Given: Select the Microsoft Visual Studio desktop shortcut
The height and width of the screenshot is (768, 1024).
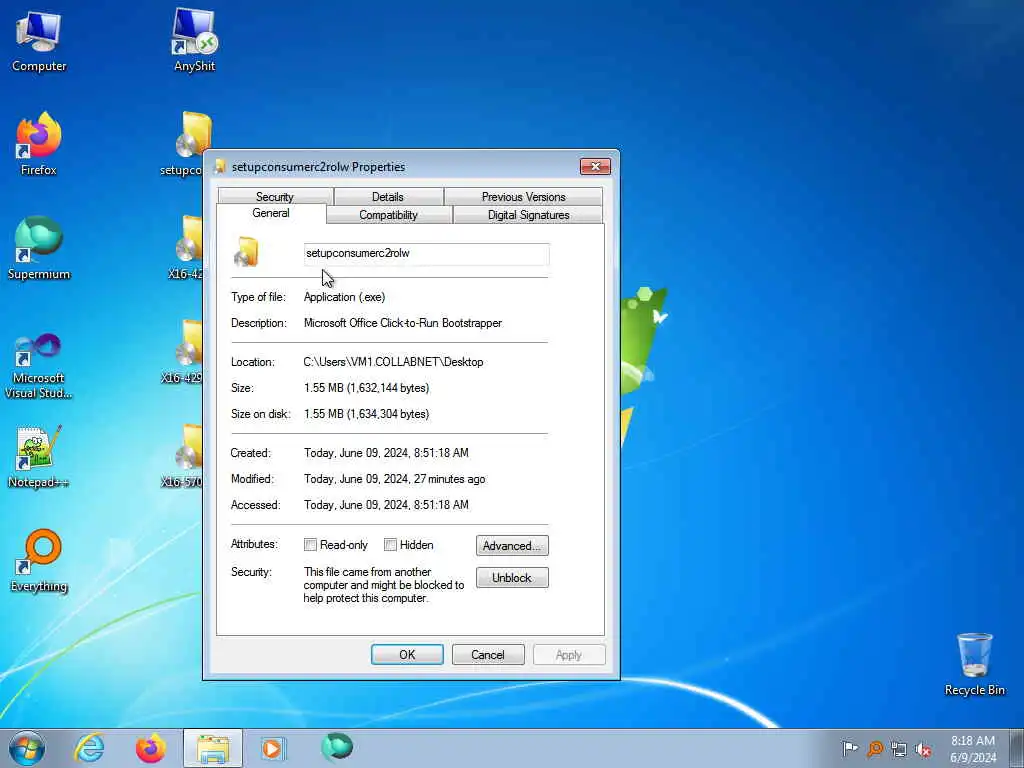Looking at the screenshot, I should pyautogui.click(x=39, y=366).
